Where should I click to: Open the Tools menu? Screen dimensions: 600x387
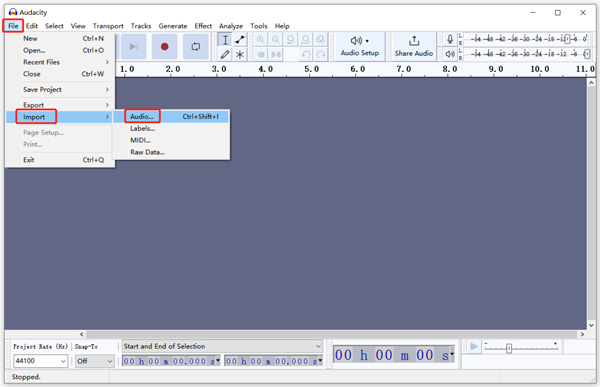pyautogui.click(x=259, y=26)
